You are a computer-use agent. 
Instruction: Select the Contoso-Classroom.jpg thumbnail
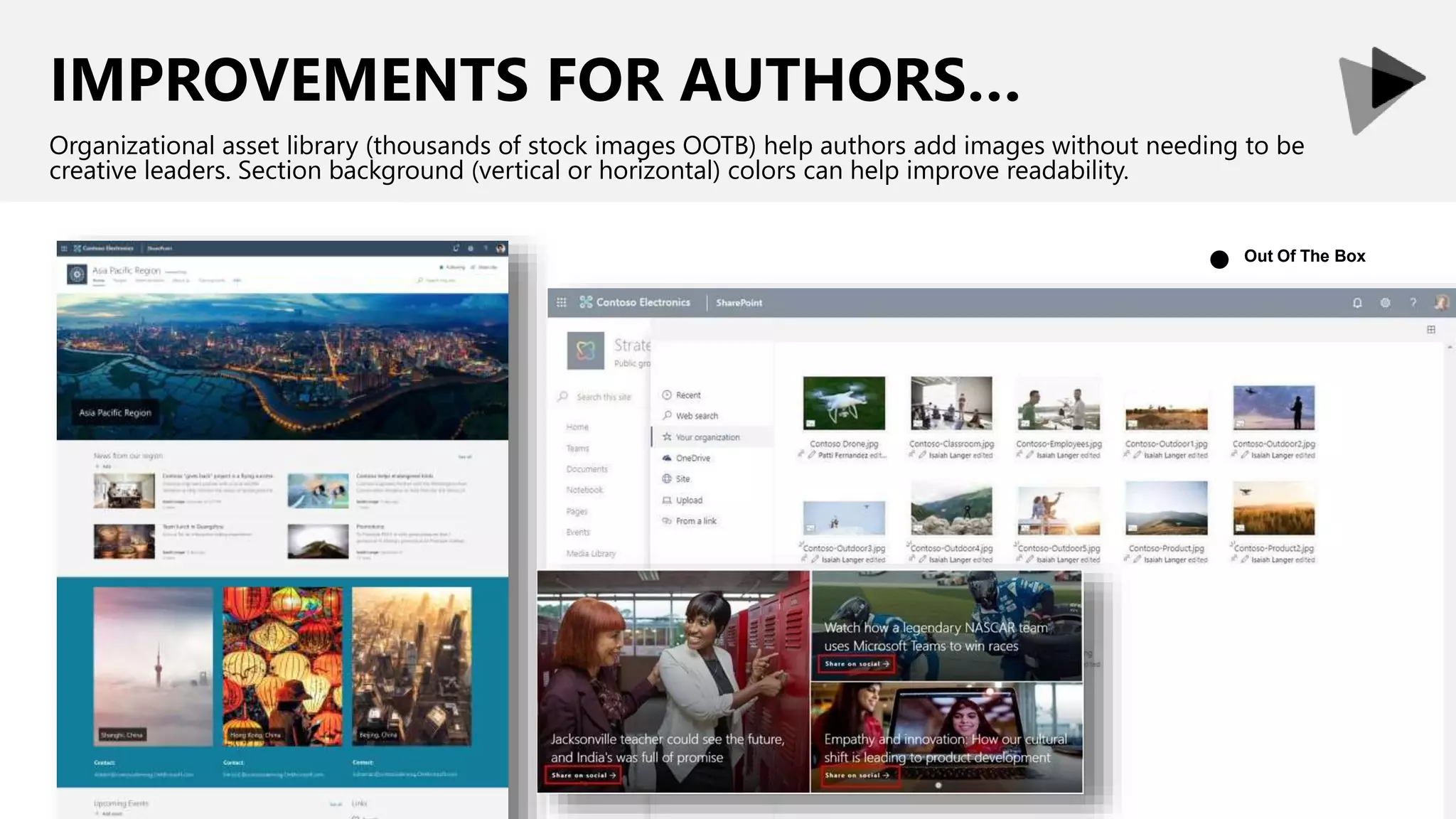[x=951, y=403]
